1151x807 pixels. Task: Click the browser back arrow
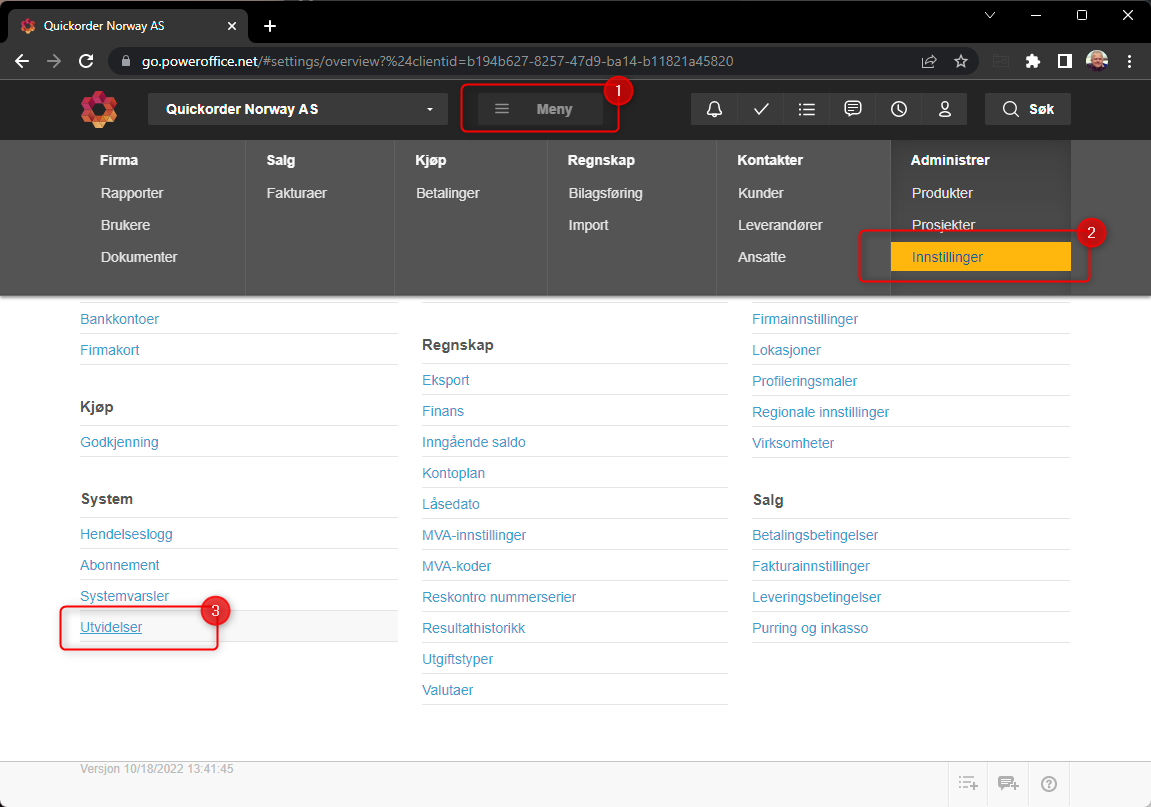(22, 61)
